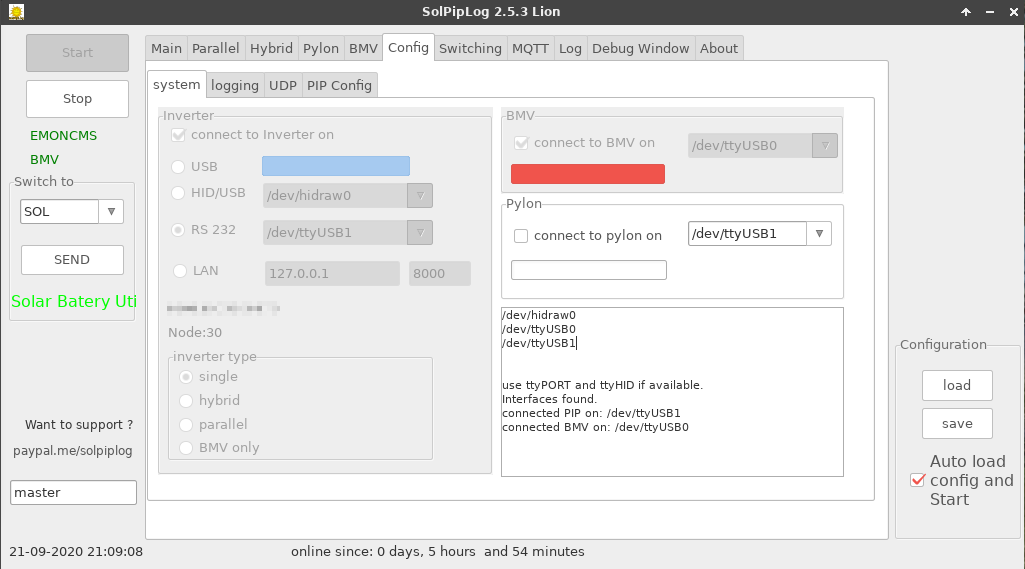
Task: Click the Stop button
Action: tap(77, 99)
